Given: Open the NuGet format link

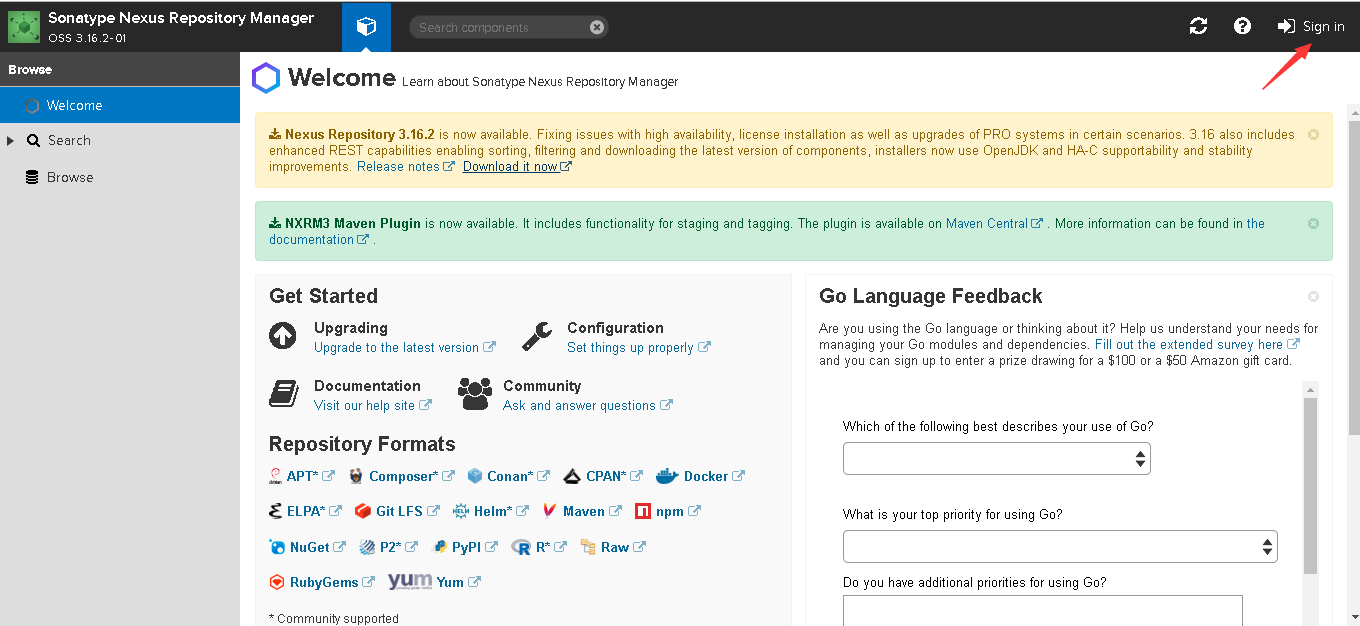Looking at the screenshot, I should click(x=317, y=547).
